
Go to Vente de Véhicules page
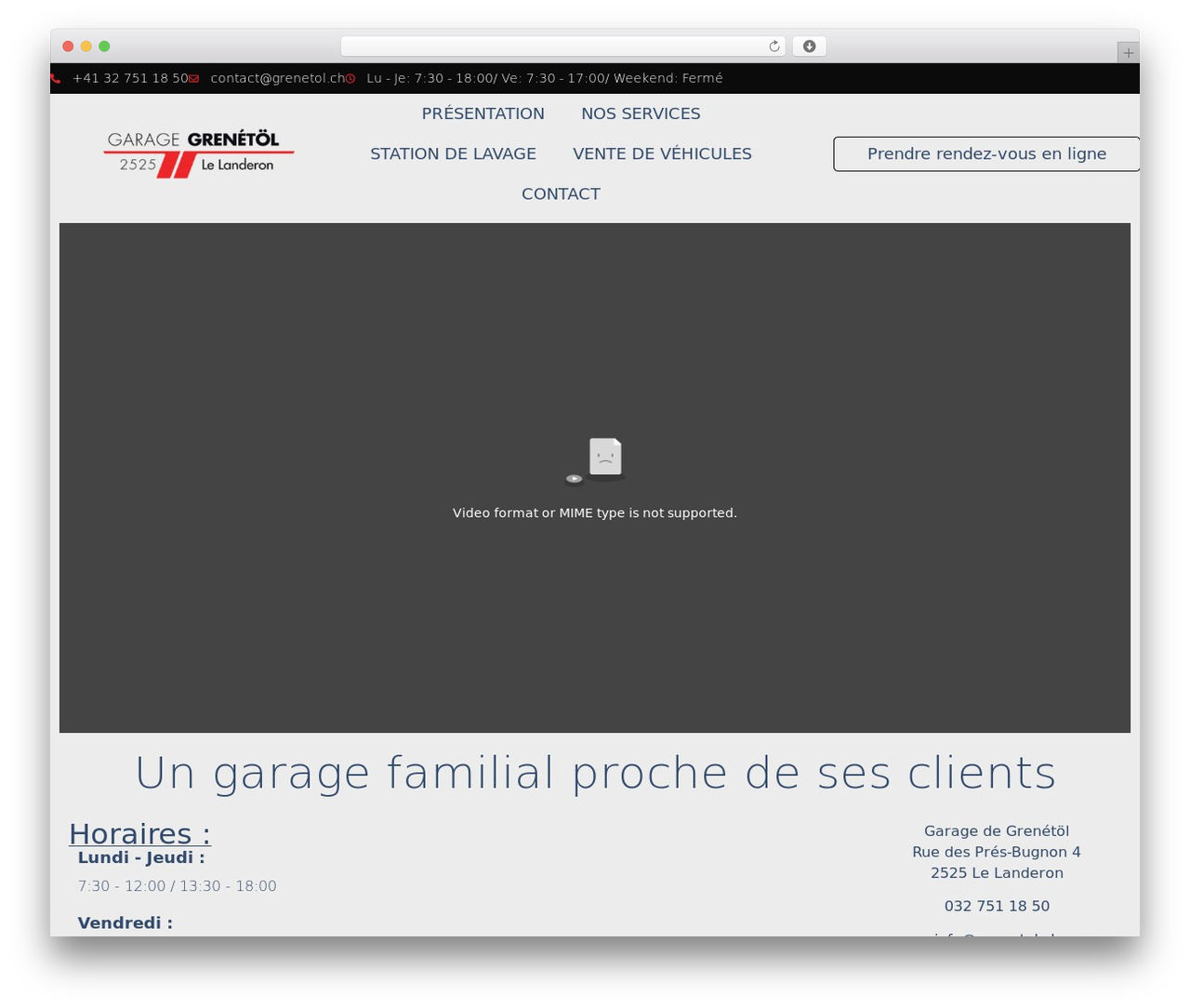662,153
